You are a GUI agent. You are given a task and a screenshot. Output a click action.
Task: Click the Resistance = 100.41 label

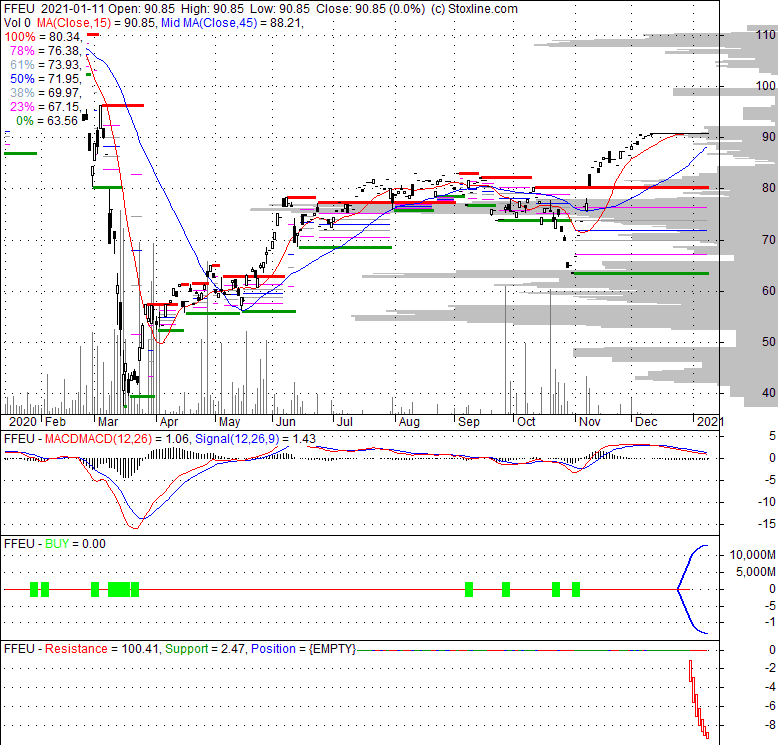pyautogui.click(x=101, y=649)
